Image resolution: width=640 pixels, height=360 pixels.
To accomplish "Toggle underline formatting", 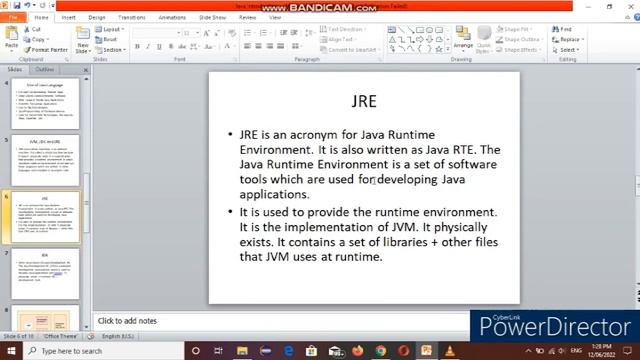I will tap(159, 47).
